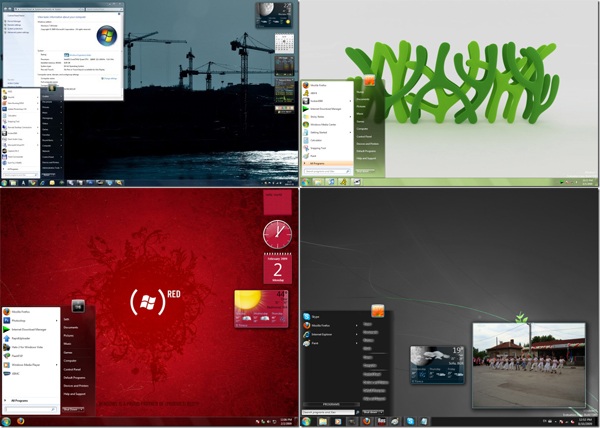The image size is (600, 428).
Task: Expand Windows Media Player submenu arrow in red menu
Action: pos(57,365)
